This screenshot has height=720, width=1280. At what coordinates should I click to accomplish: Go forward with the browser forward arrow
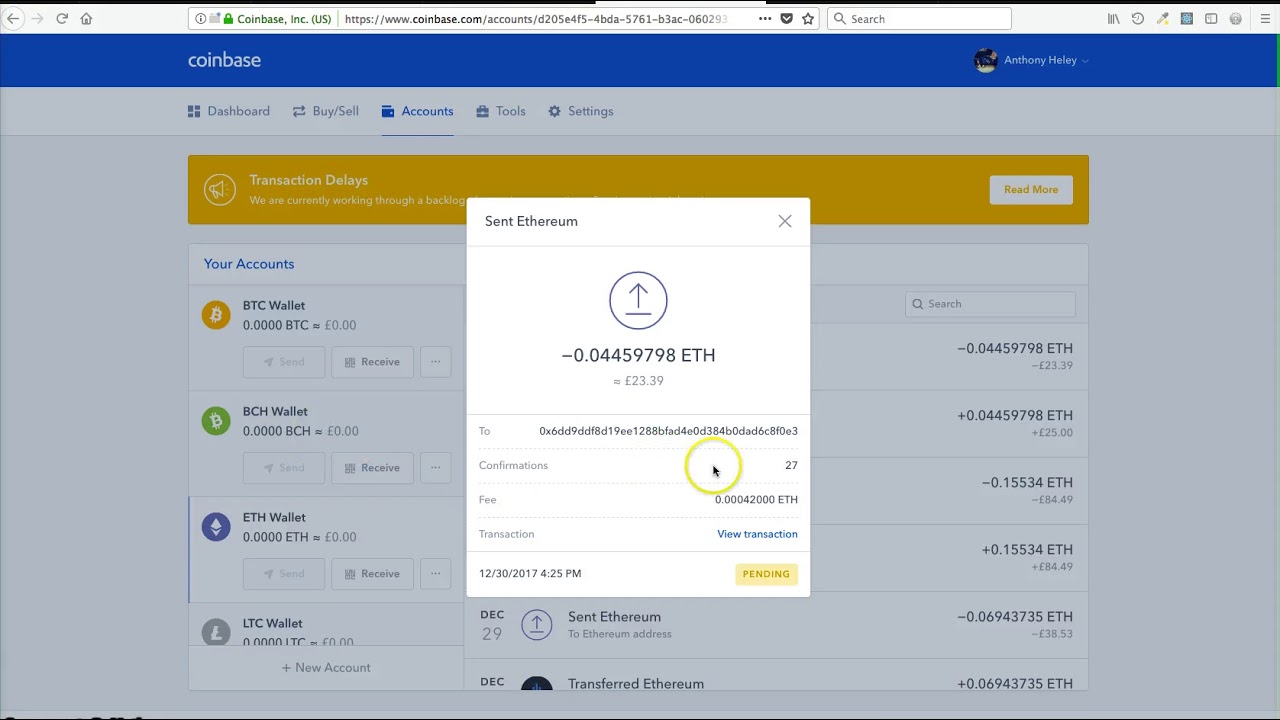[38, 19]
